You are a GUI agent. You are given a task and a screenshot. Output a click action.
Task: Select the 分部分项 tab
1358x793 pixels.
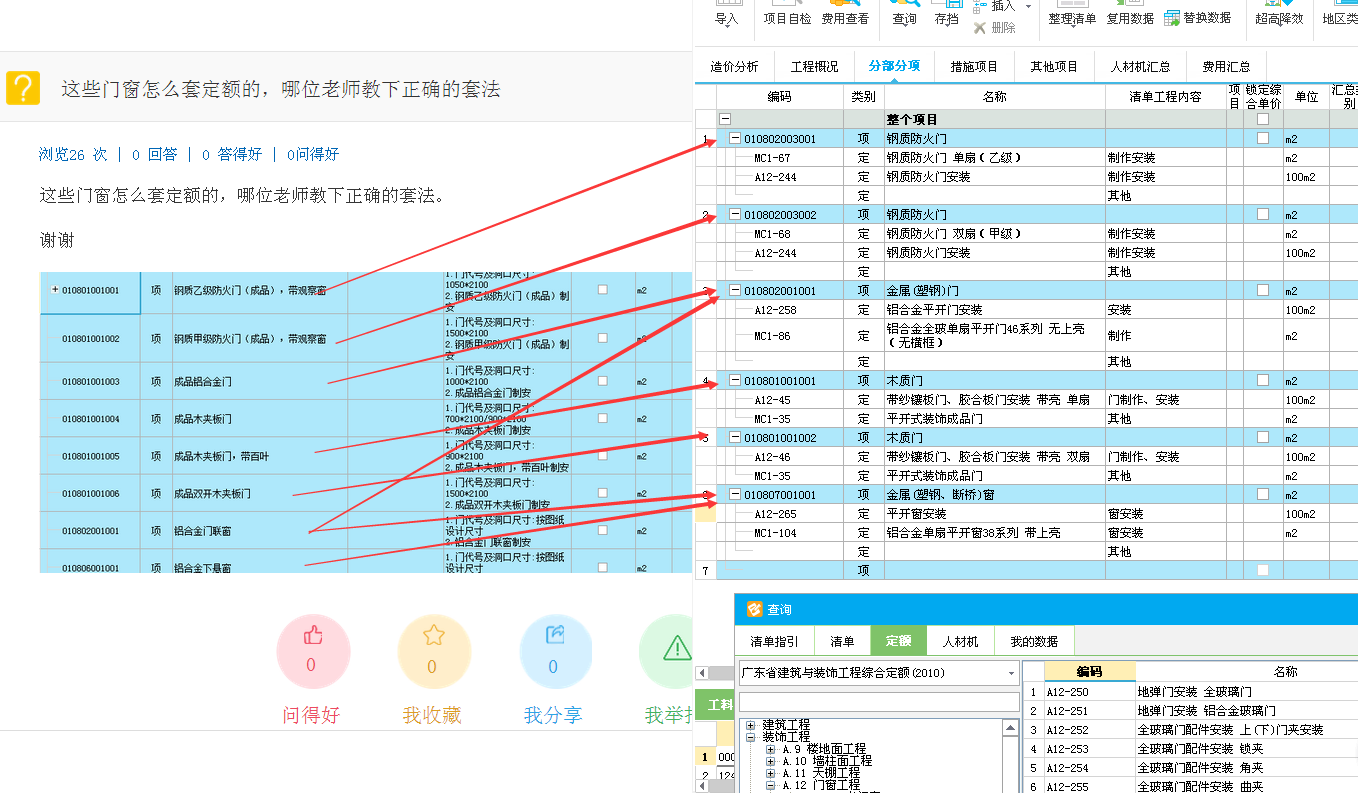click(894, 67)
